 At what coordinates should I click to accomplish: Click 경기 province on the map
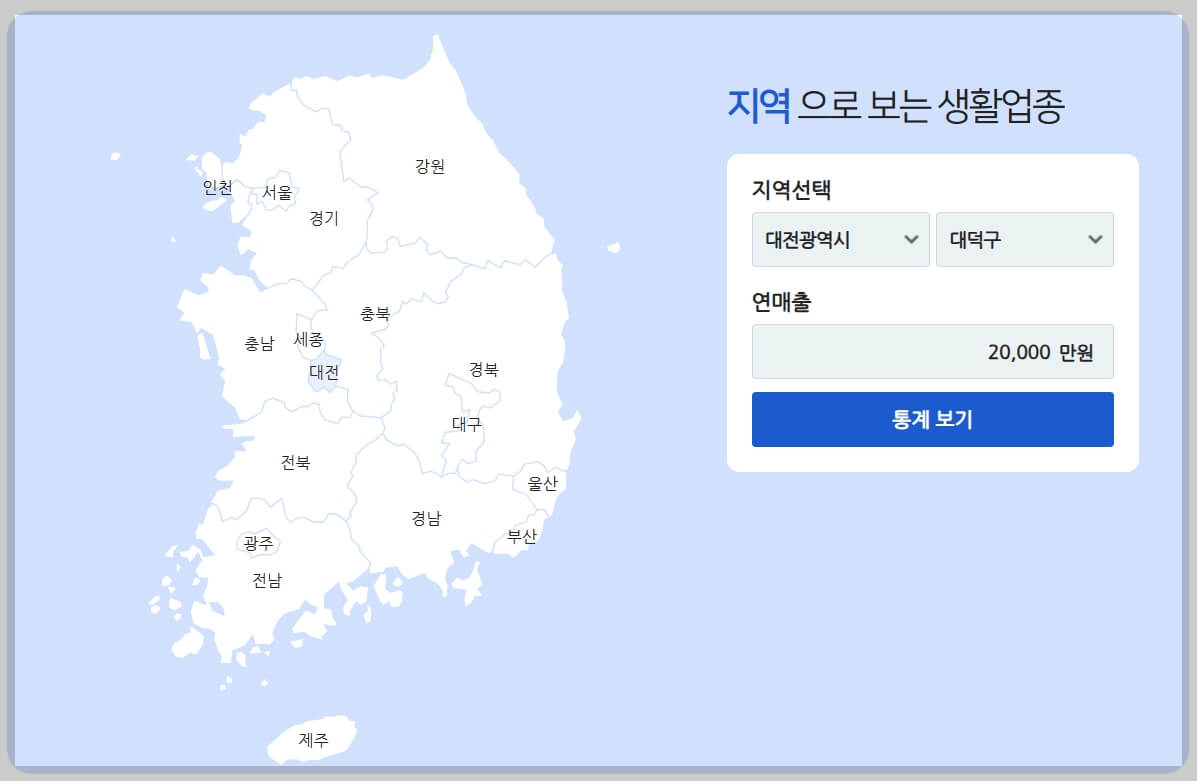pos(322,219)
